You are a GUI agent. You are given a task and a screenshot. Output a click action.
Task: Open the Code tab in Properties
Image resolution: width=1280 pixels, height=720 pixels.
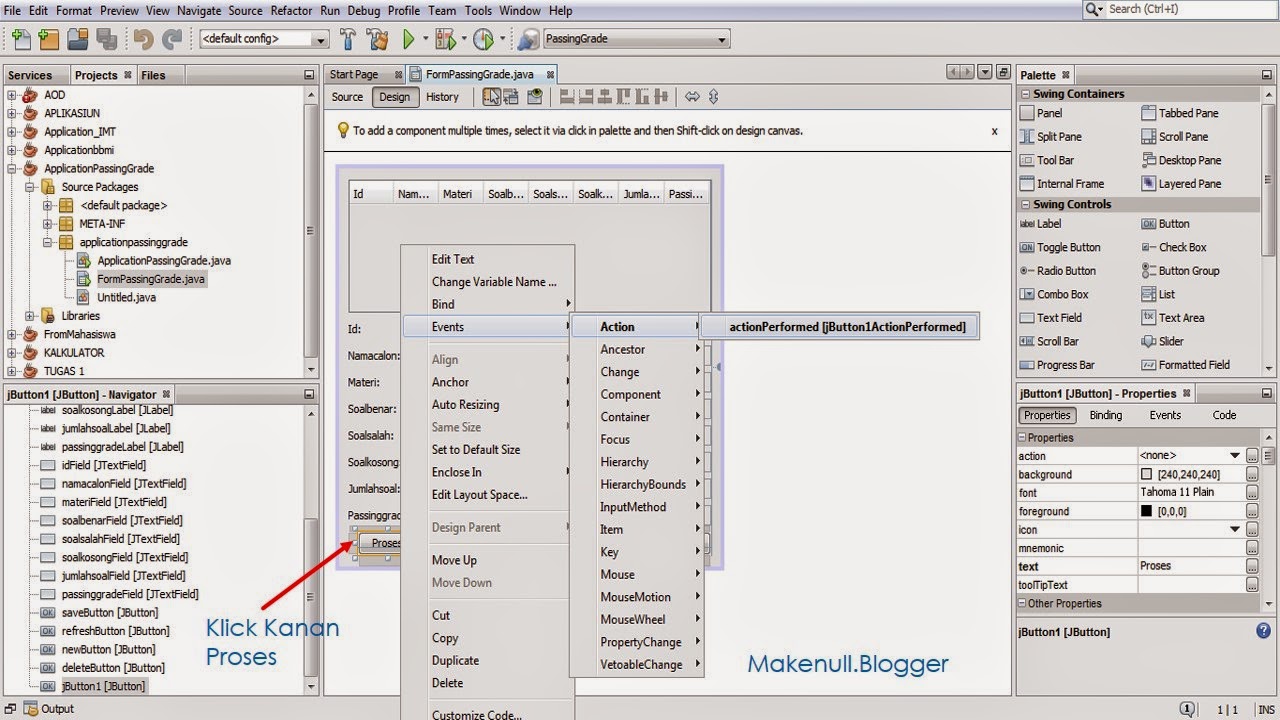1224,415
